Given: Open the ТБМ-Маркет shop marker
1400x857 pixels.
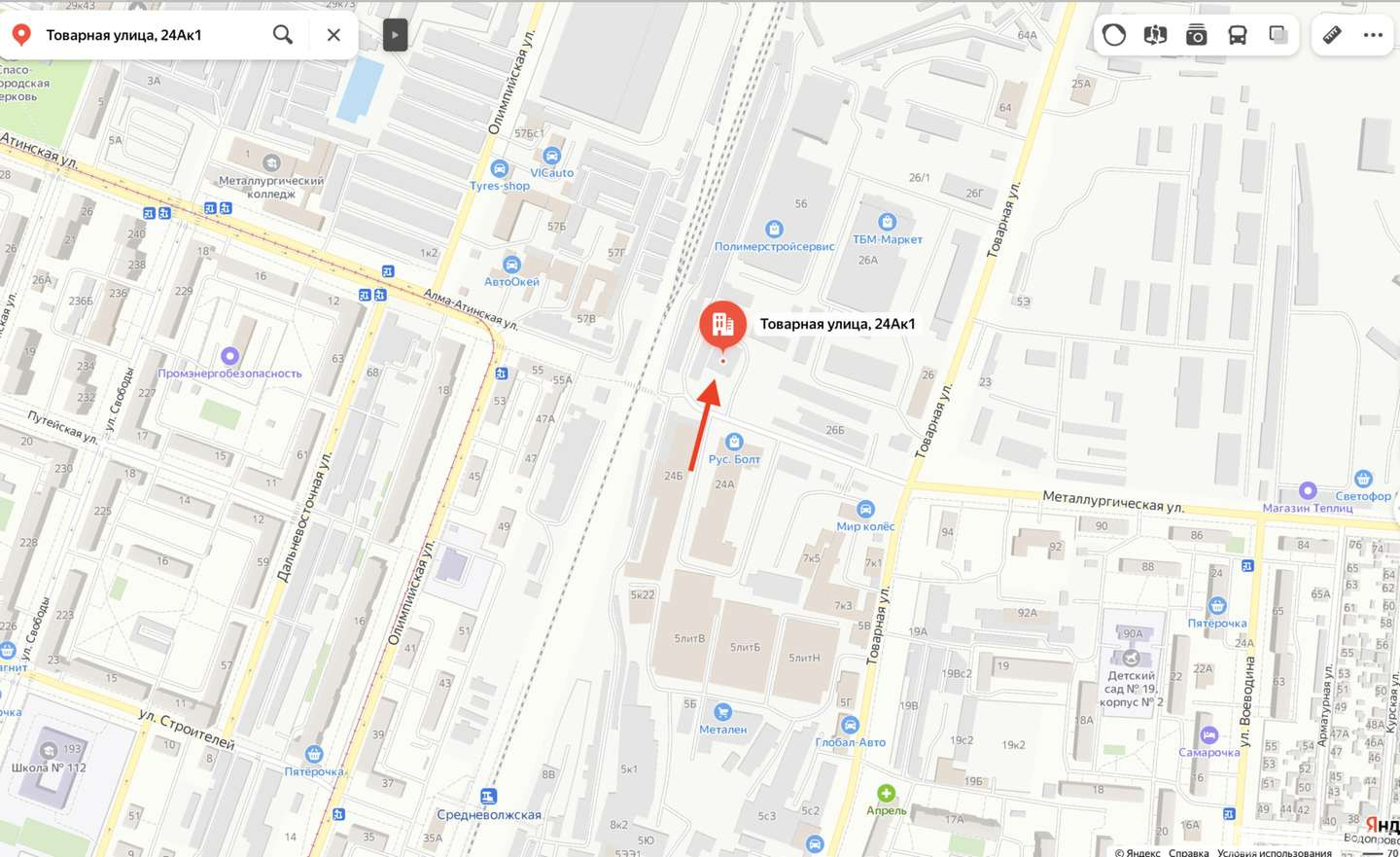Looking at the screenshot, I should tap(887, 222).
